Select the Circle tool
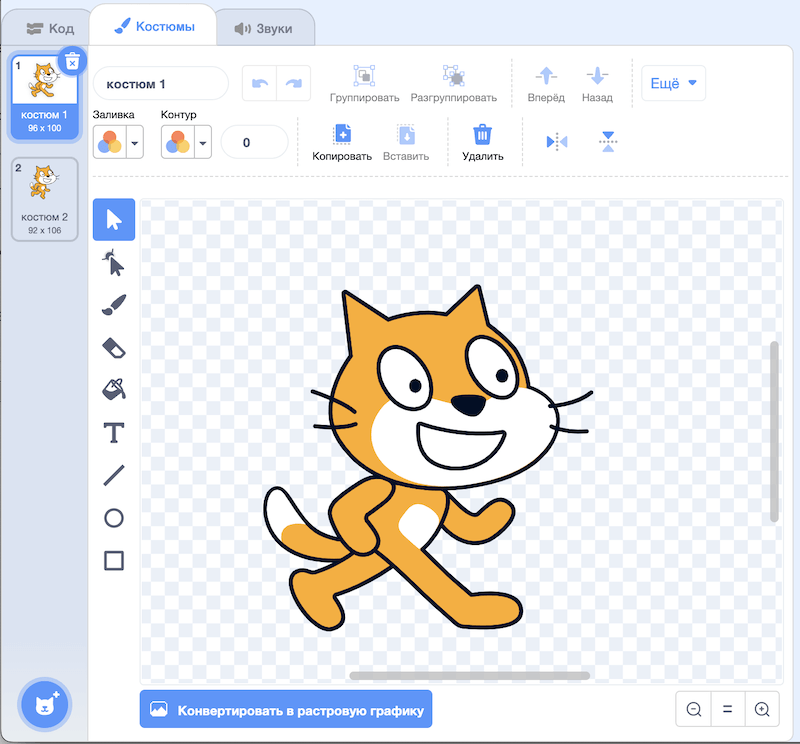This screenshot has height=744, width=800. point(114,518)
